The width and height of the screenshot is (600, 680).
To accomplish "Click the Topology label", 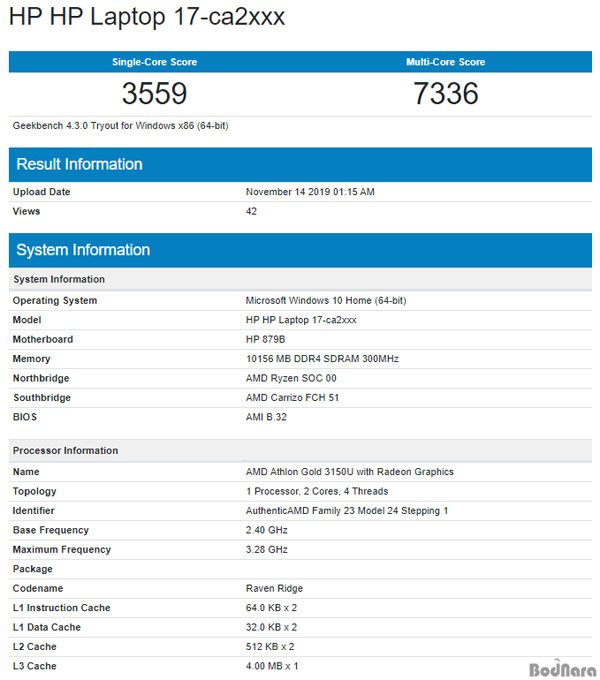I will 35,491.
